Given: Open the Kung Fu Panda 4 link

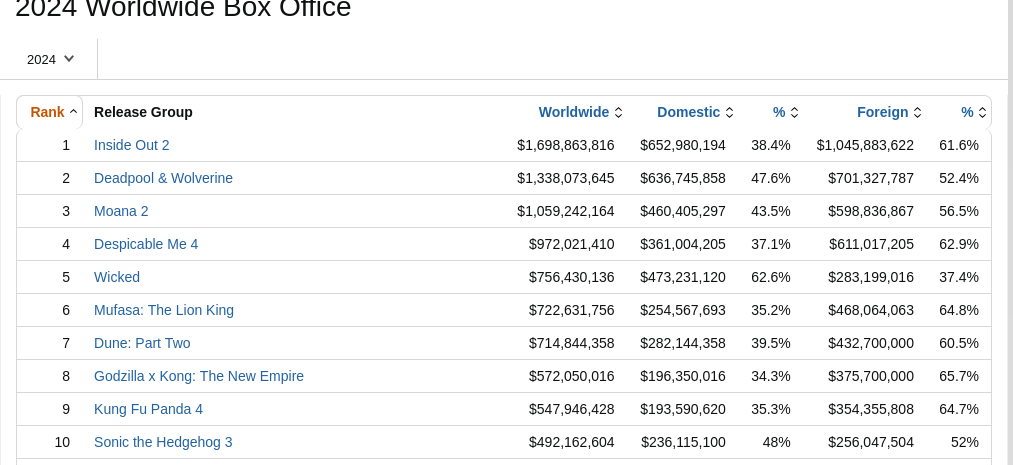Looking at the screenshot, I should (x=149, y=409).
